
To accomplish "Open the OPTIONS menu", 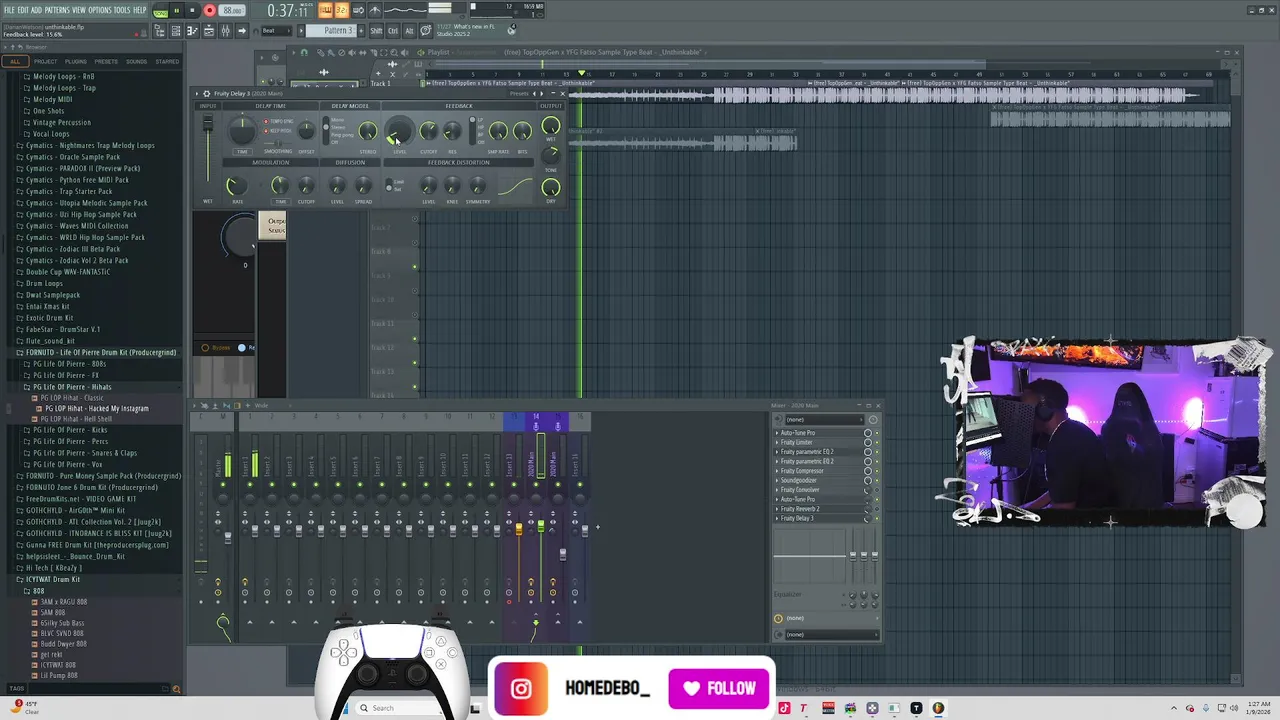I will click(x=100, y=10).
